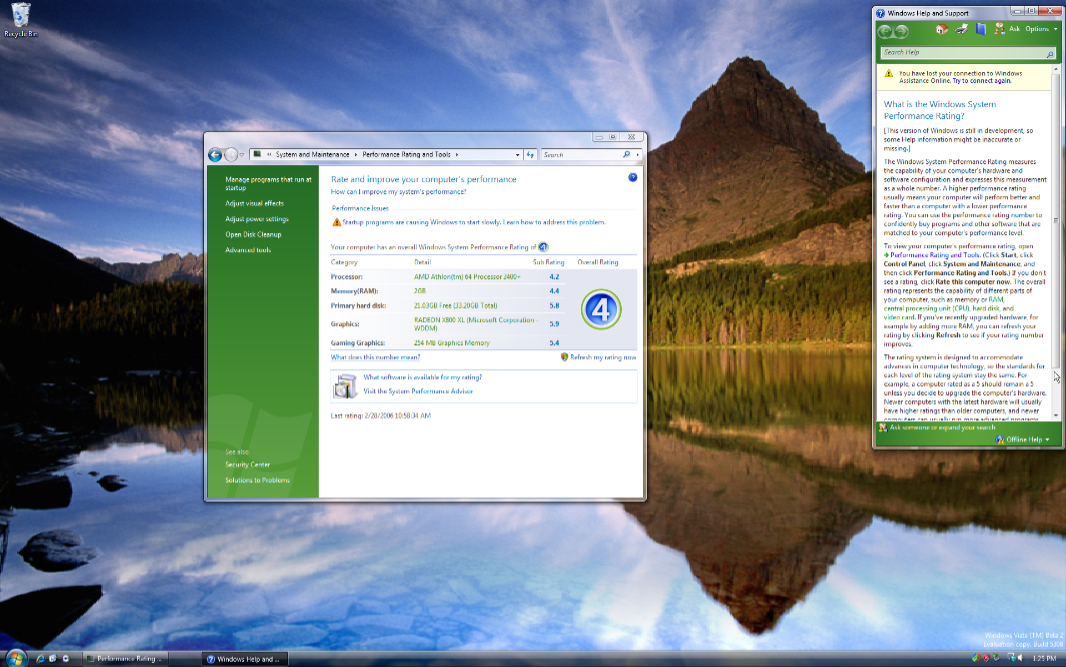Expand the address bar history dropdown
Image resolution: width=1066 pixels, height=667 pixels.
pyautogui.click(x=517, y=155)
